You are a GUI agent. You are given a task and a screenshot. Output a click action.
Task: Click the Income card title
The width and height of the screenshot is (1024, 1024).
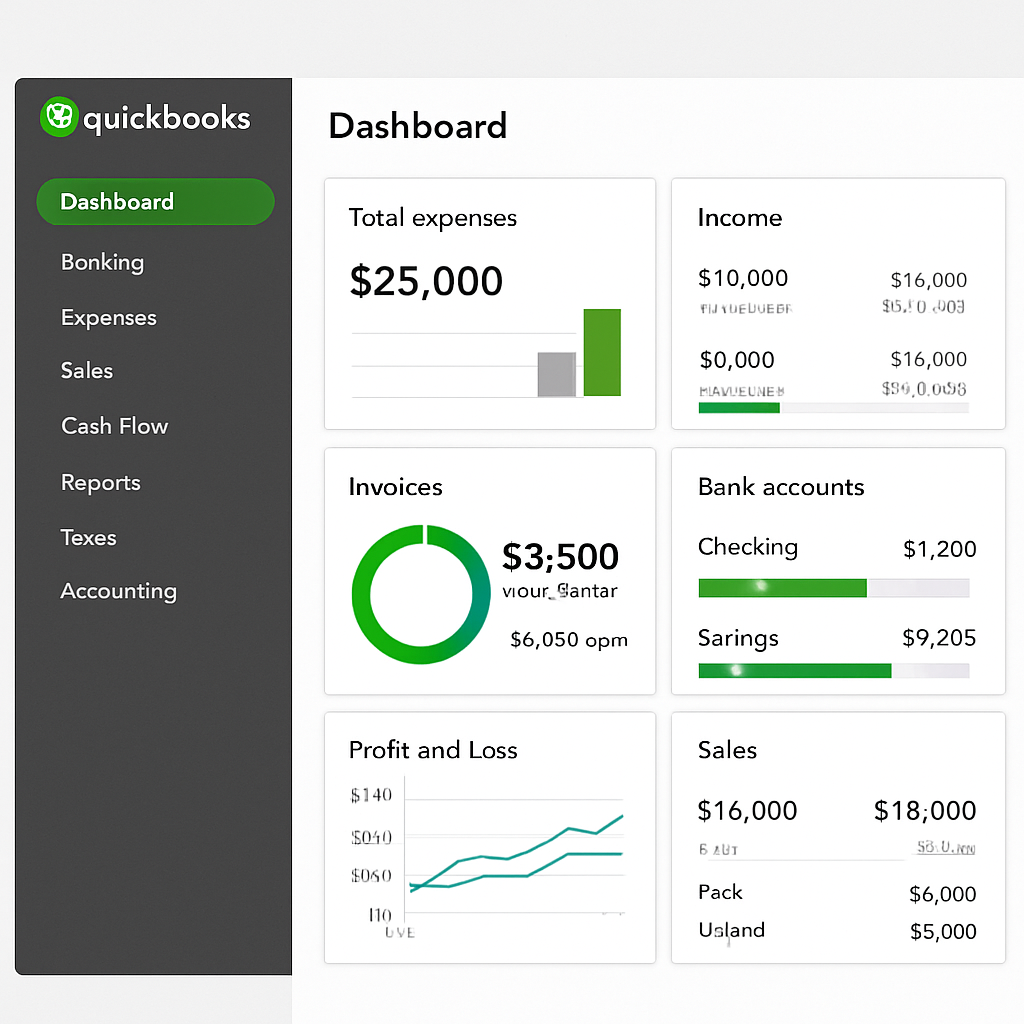click(740, 217)
